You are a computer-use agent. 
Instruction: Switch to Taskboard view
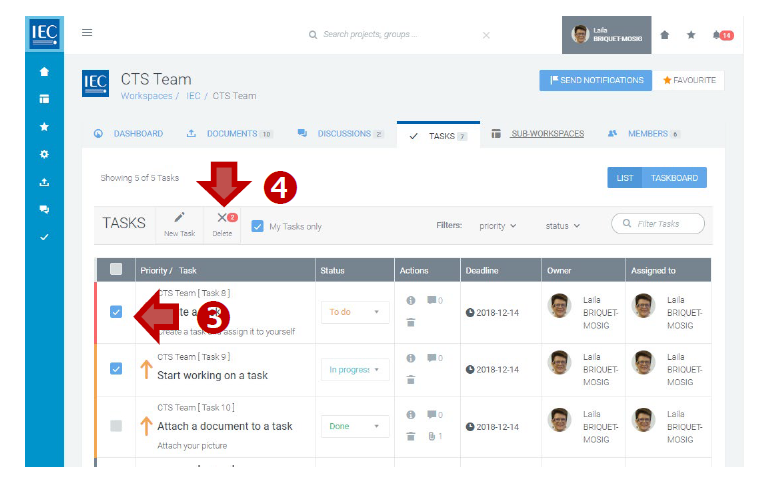[674, 178]
